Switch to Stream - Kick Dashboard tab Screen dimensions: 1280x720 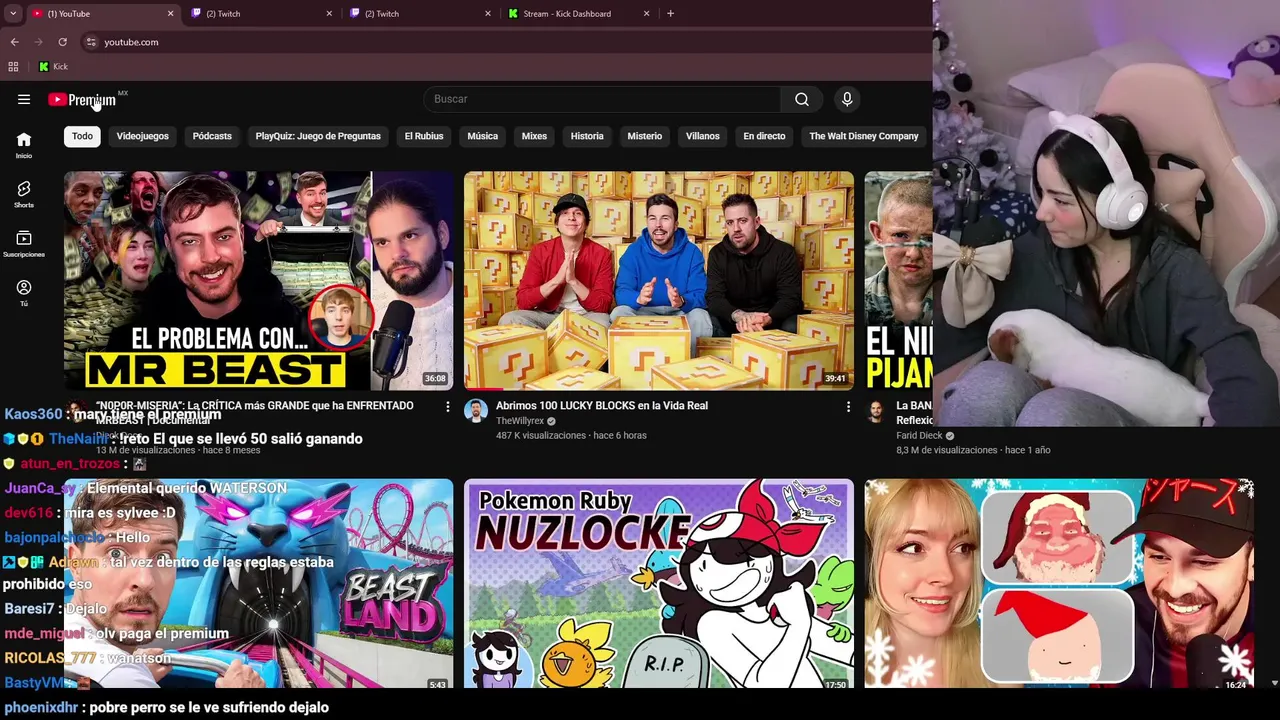pyautogui.click(x=580, y=14)
